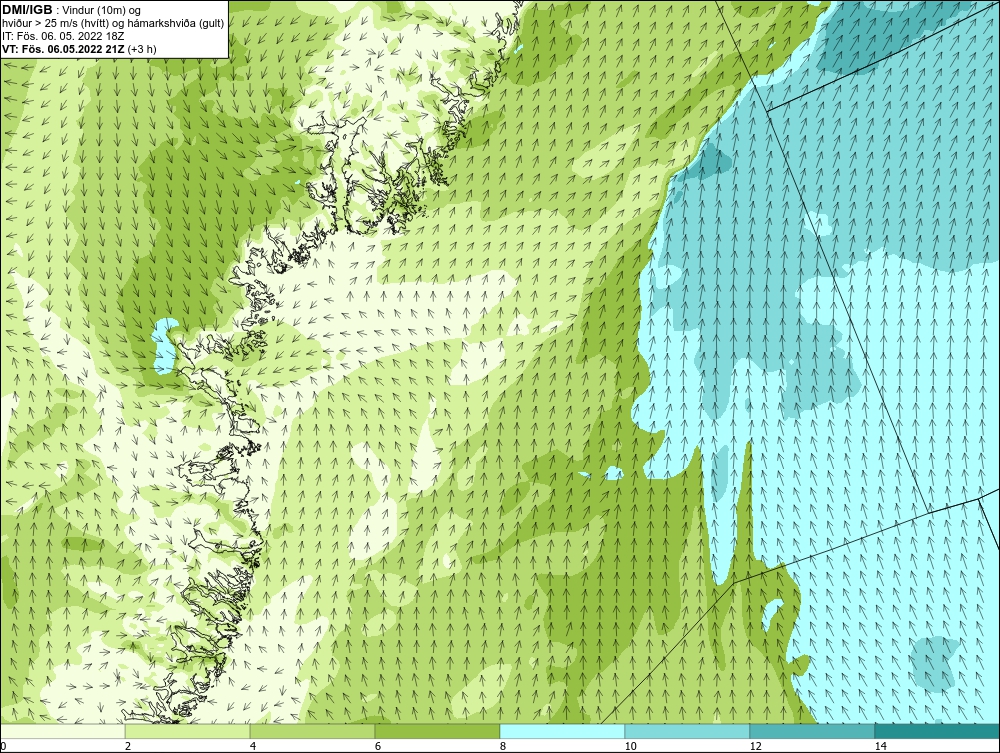The width and height of the screenshot is (1000, 753).
Task: Click the DMI/IGB title text
Action: [28, 10]
